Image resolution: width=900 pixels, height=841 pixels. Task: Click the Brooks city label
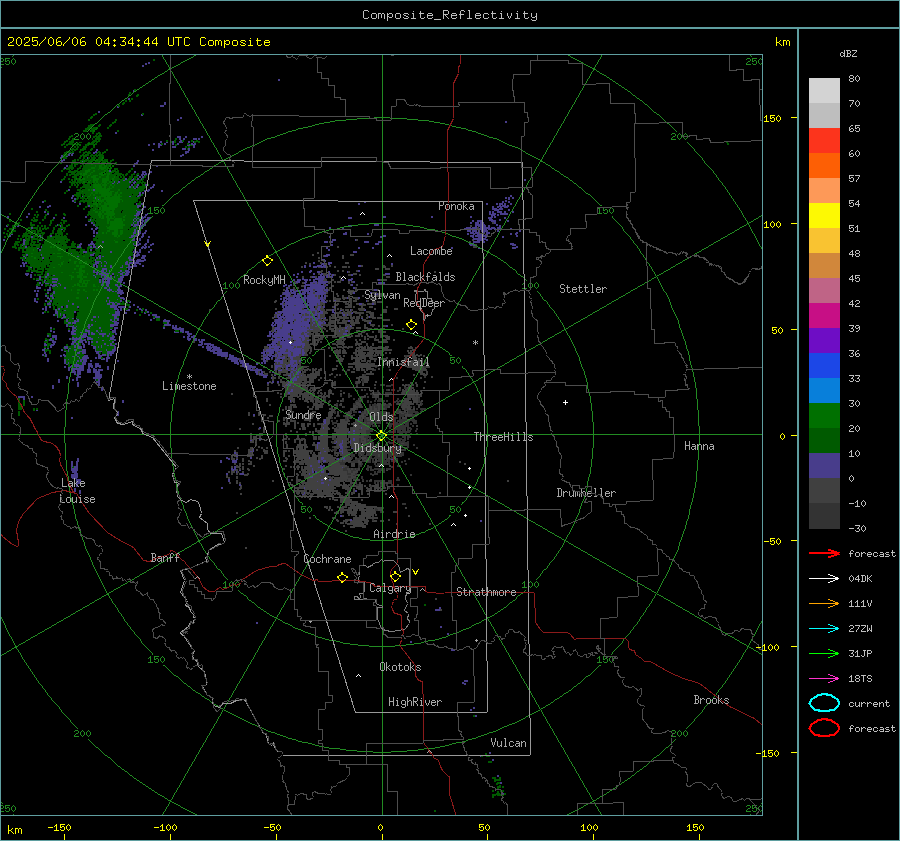tap(711, 700)
